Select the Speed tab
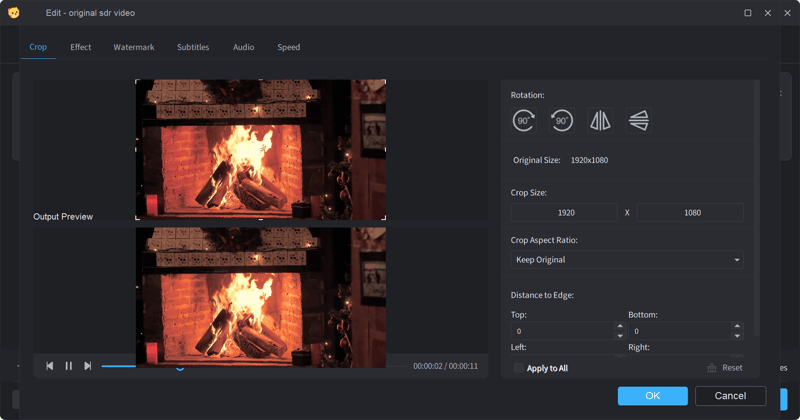This screenshot has width=800, height=420. [288, 47]
